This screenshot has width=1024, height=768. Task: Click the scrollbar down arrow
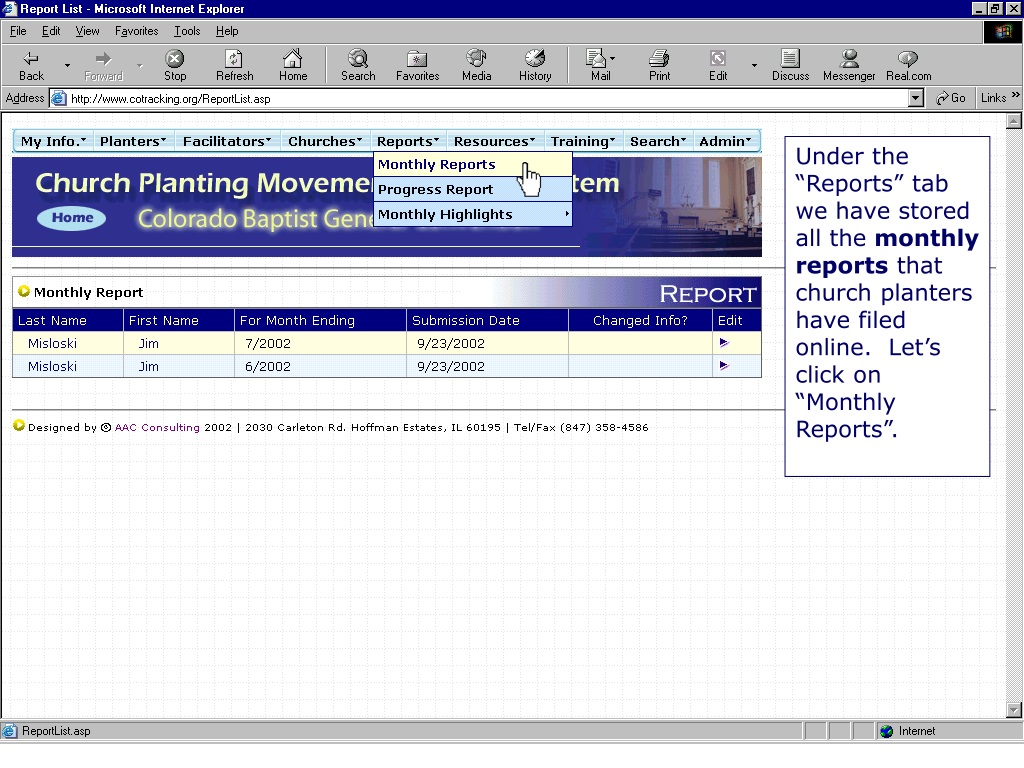1014,710
